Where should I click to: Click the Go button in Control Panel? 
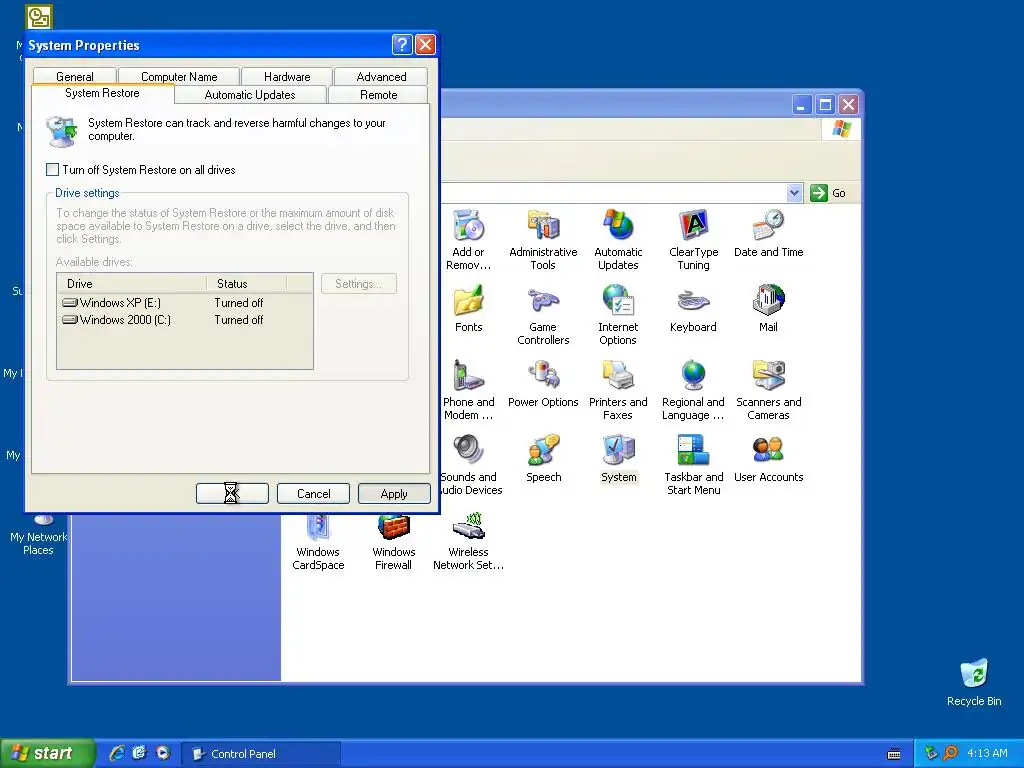click(829, 193)
